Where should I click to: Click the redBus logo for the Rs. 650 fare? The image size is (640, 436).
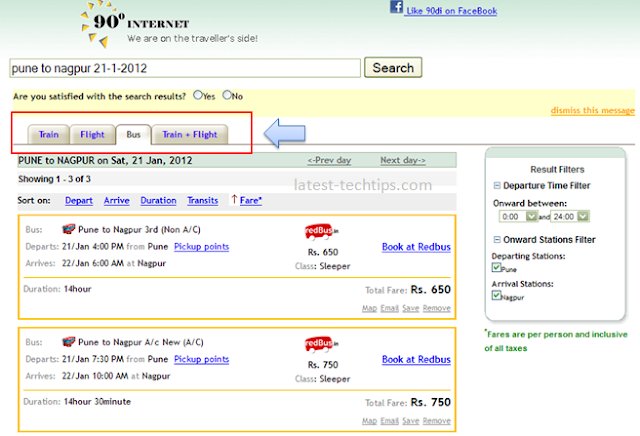pyautogui.click(x=322, y=231)
